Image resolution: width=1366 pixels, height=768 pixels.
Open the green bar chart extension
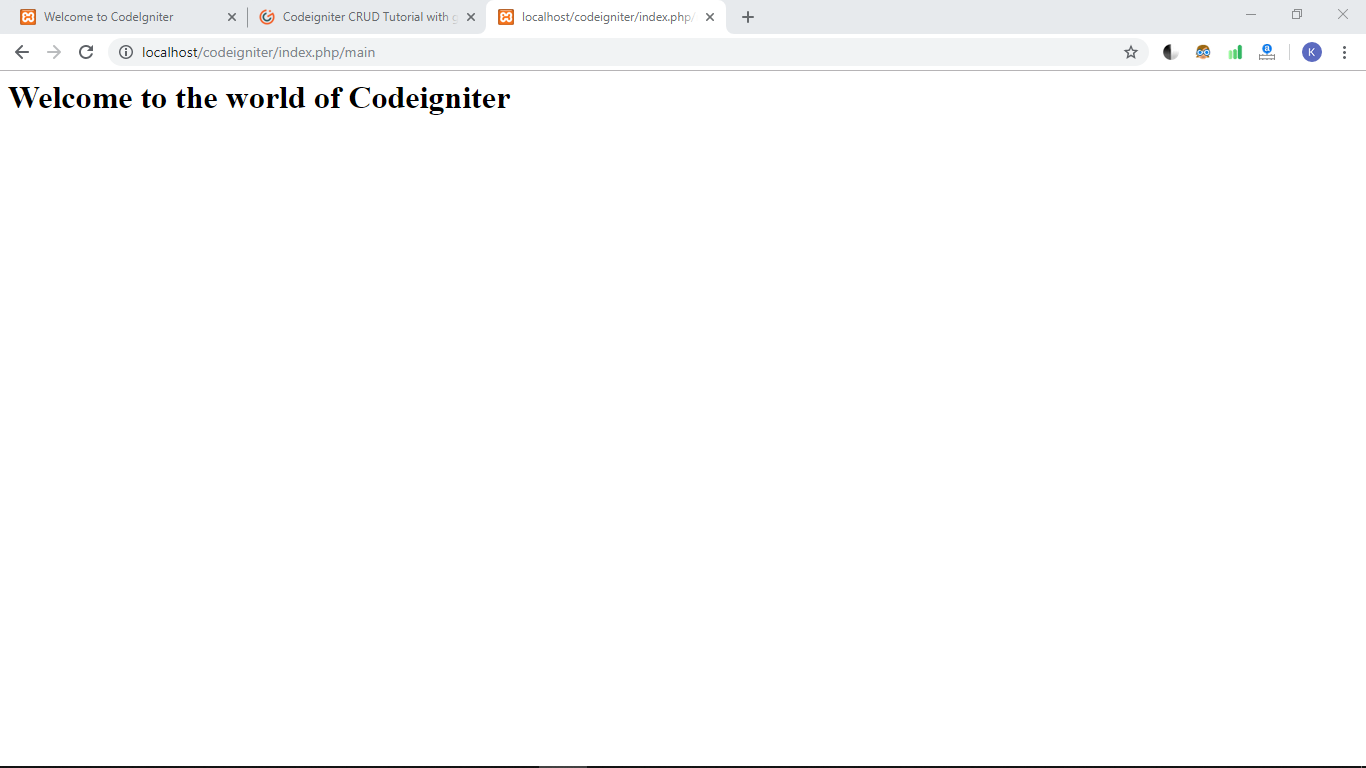point(1235,52)
